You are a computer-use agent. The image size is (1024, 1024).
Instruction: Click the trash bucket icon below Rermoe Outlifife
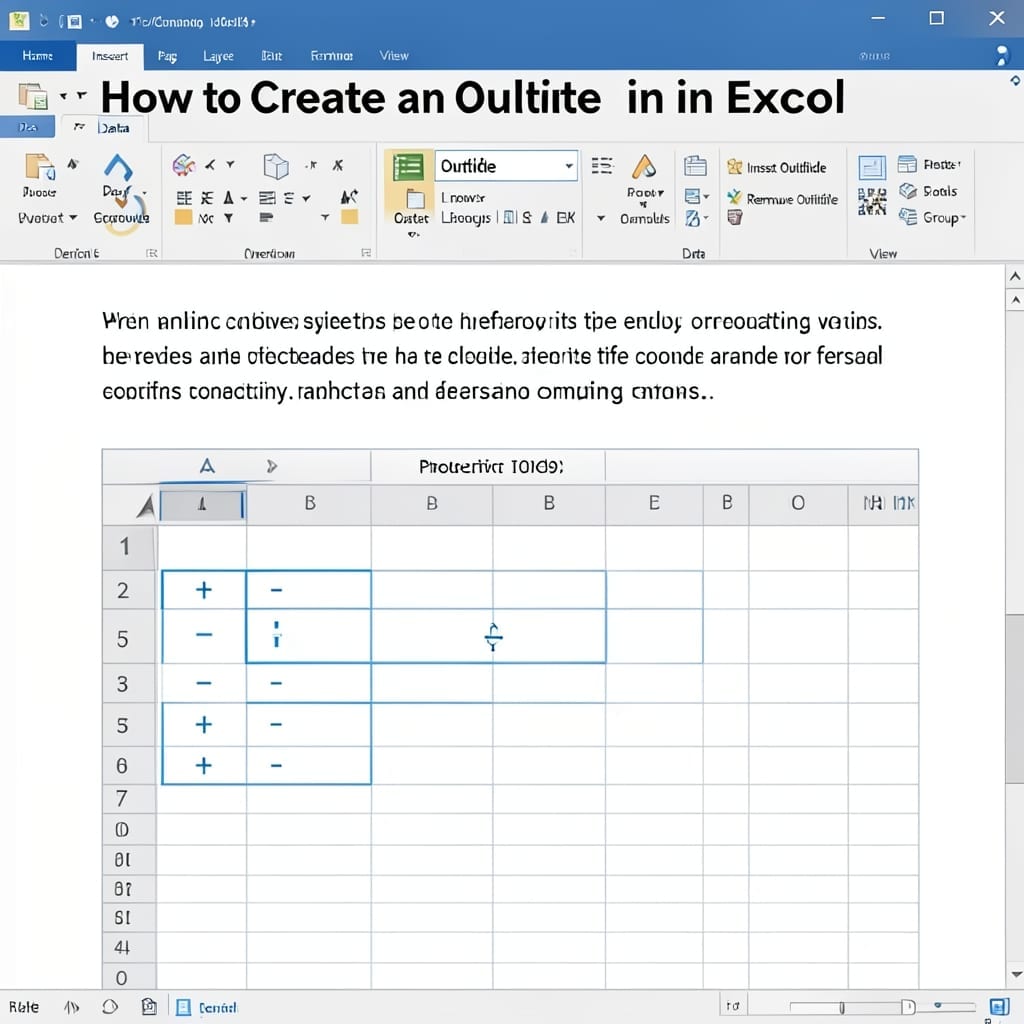click(735, 217)
